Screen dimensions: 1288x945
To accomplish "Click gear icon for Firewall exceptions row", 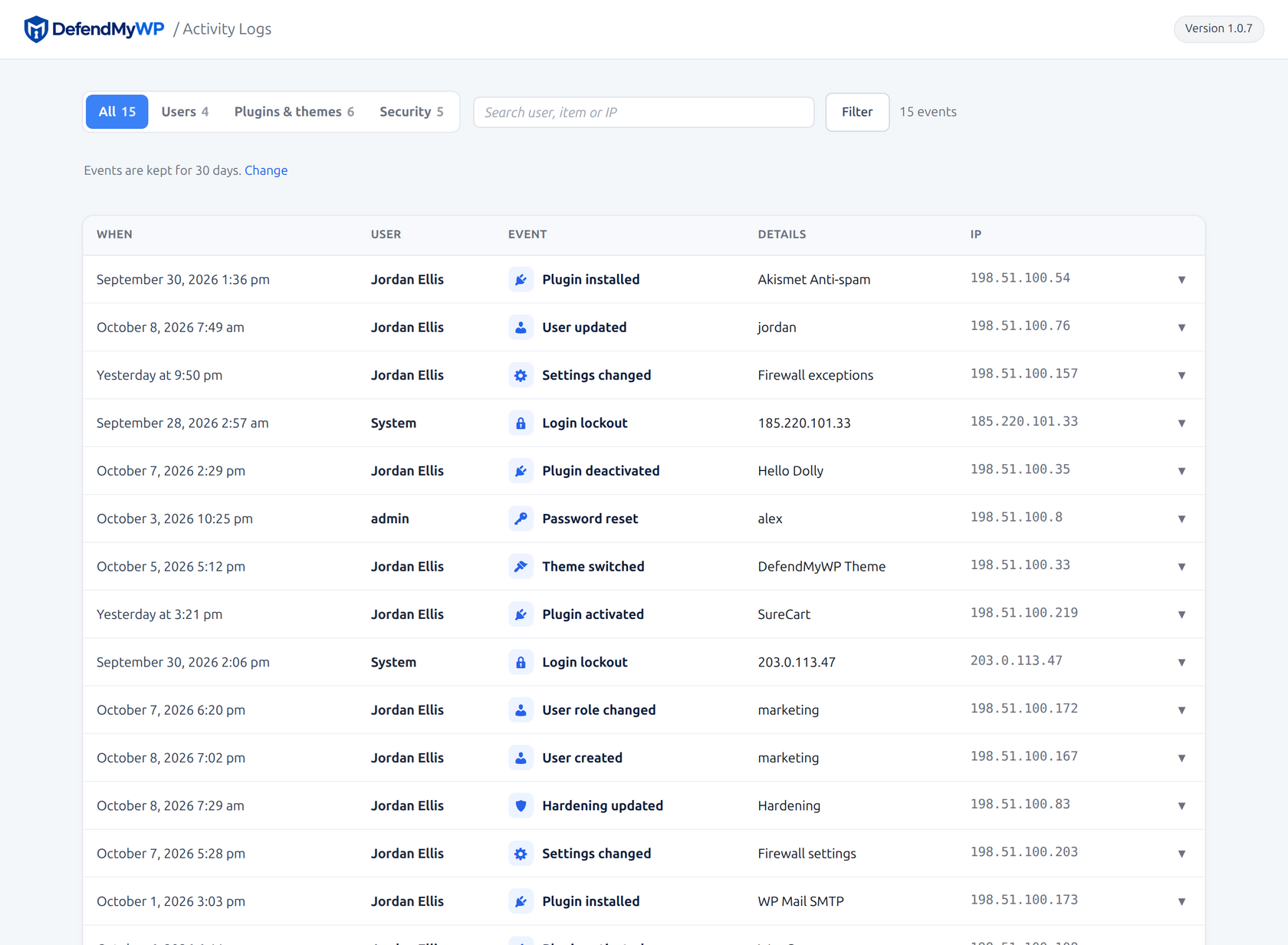I will 521,375.
